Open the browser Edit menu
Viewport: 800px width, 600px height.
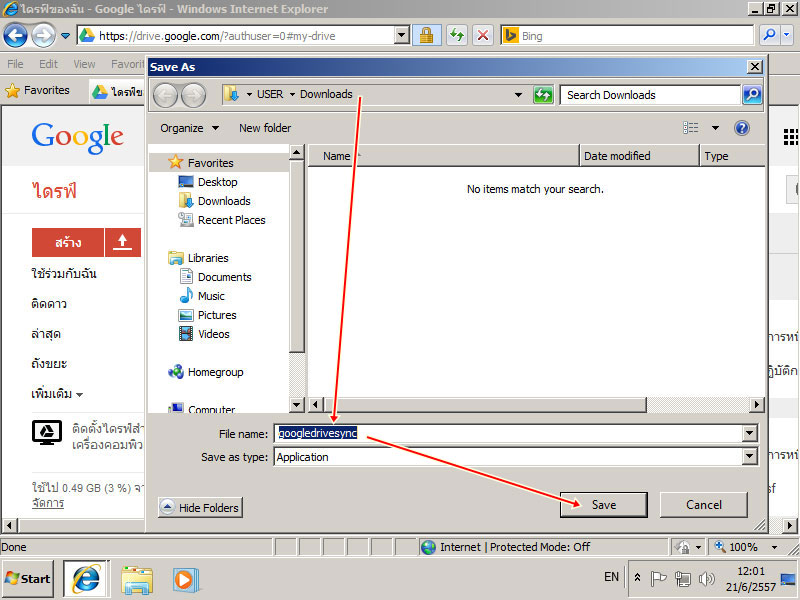(48, 64)
